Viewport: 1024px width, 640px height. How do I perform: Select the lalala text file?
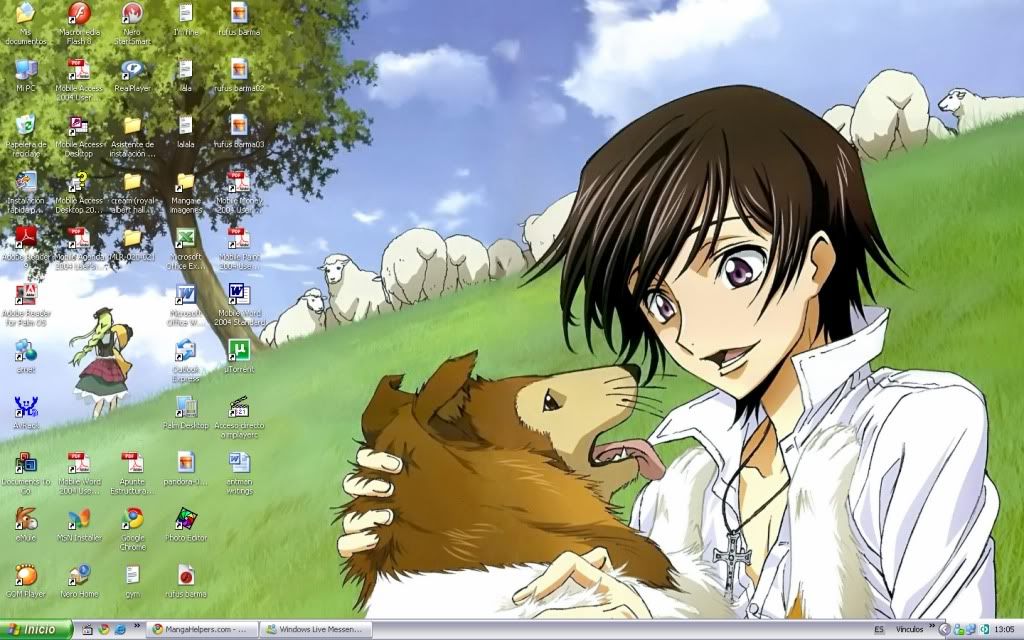186,131
